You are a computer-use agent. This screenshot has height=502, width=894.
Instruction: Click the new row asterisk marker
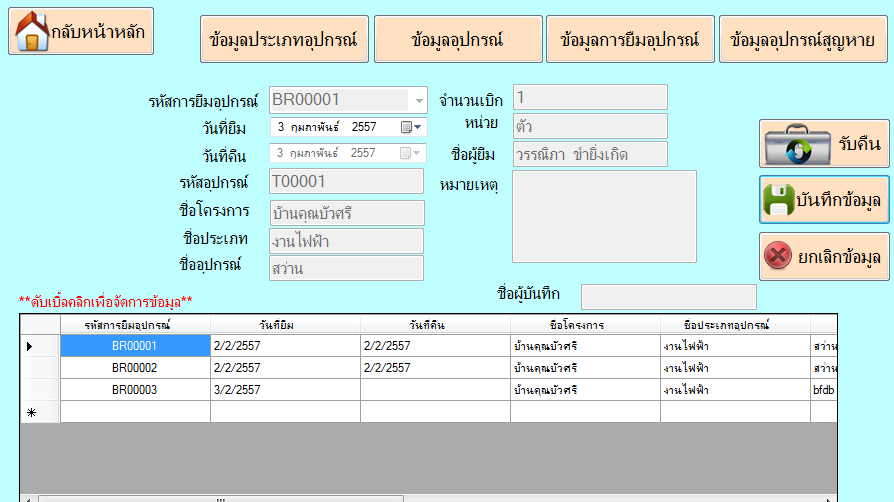click(x=29, y=412)
